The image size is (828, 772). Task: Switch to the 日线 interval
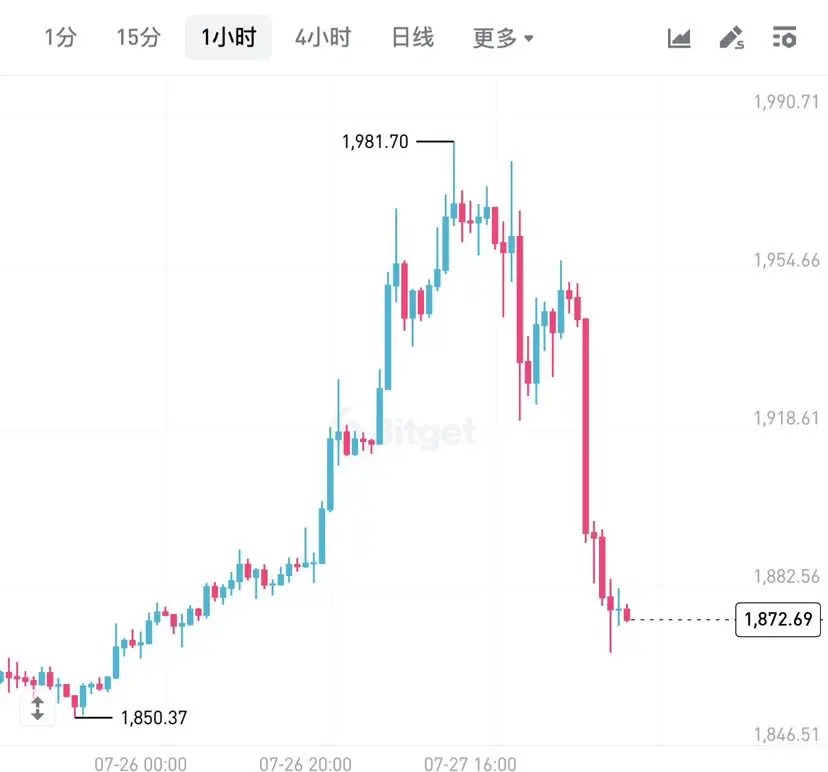(x=412, y=37)
